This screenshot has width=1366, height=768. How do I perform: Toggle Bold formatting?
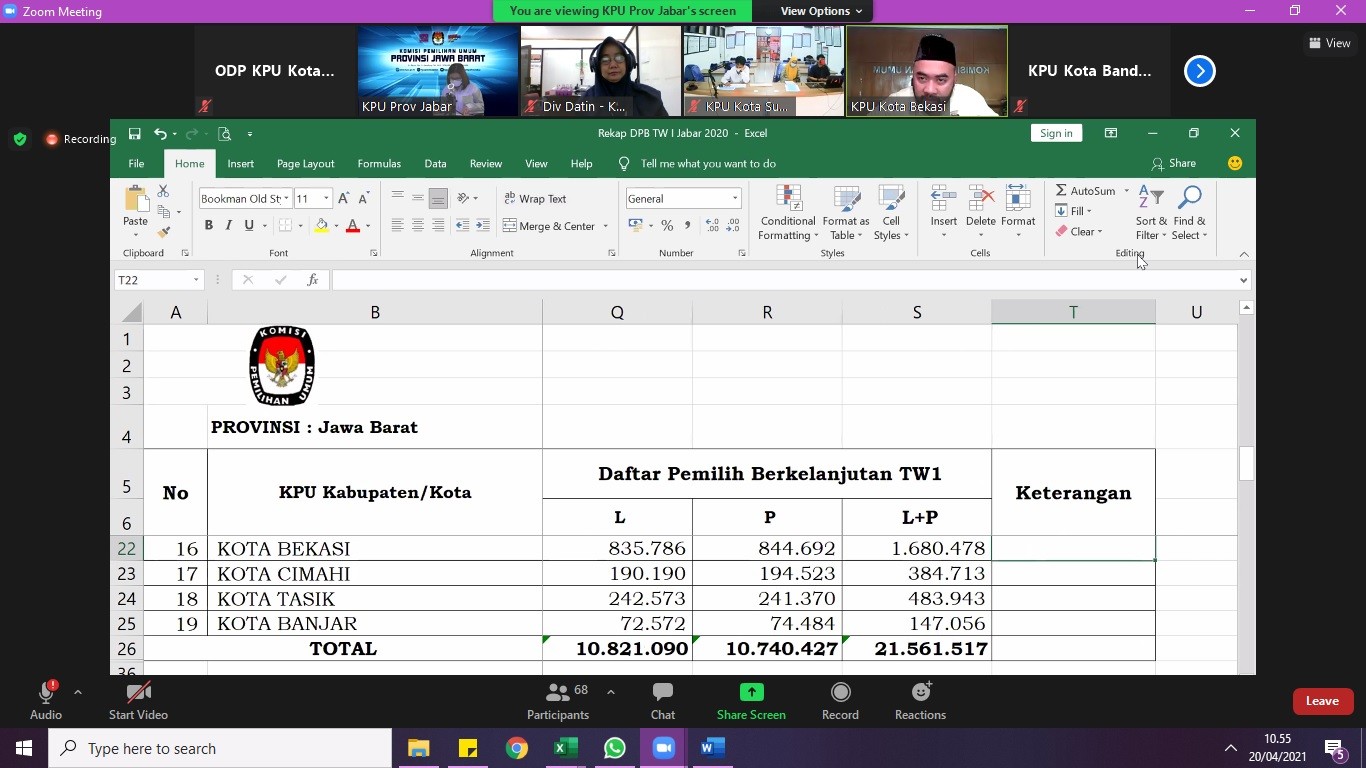point(209,226)
